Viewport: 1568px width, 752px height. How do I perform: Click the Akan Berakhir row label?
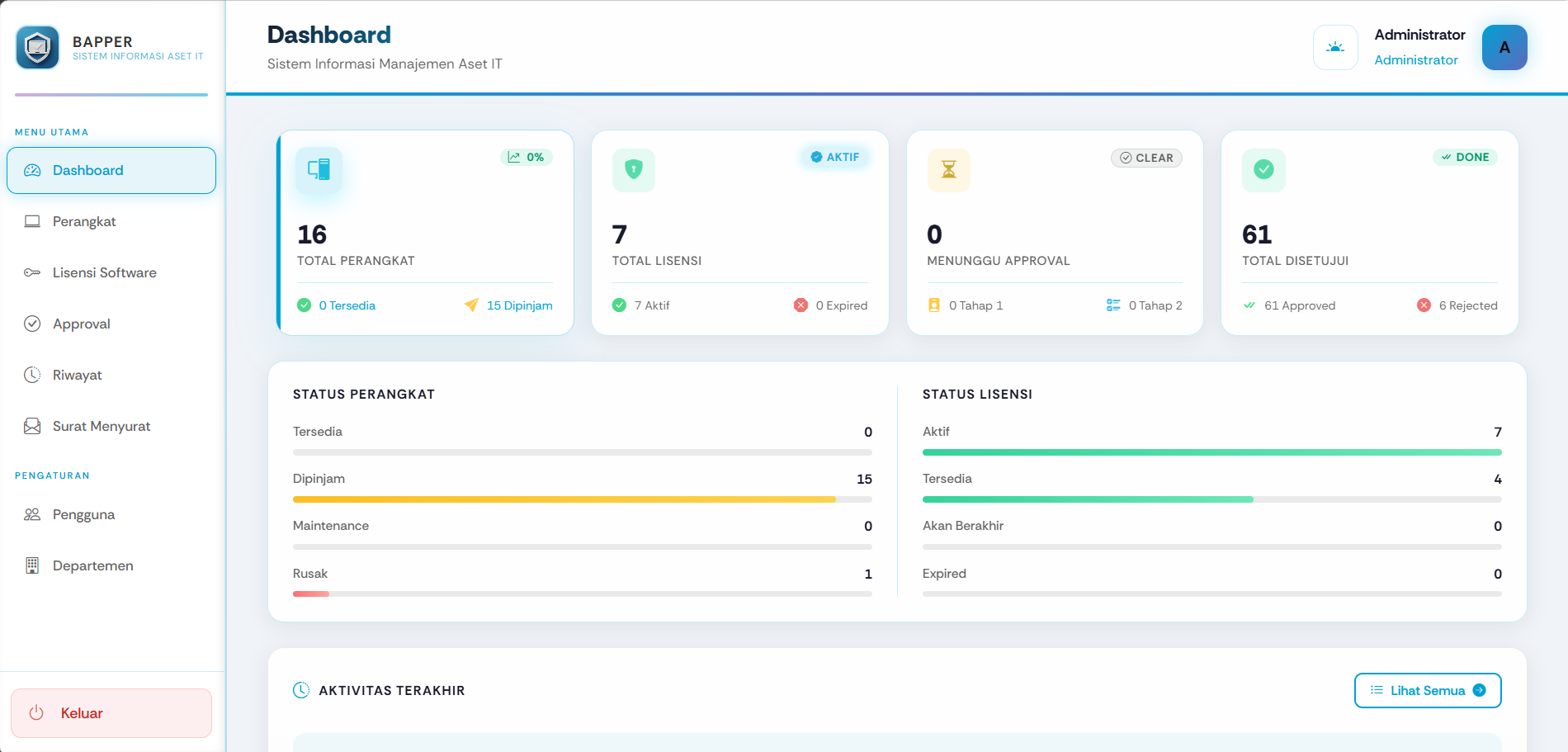963,526
